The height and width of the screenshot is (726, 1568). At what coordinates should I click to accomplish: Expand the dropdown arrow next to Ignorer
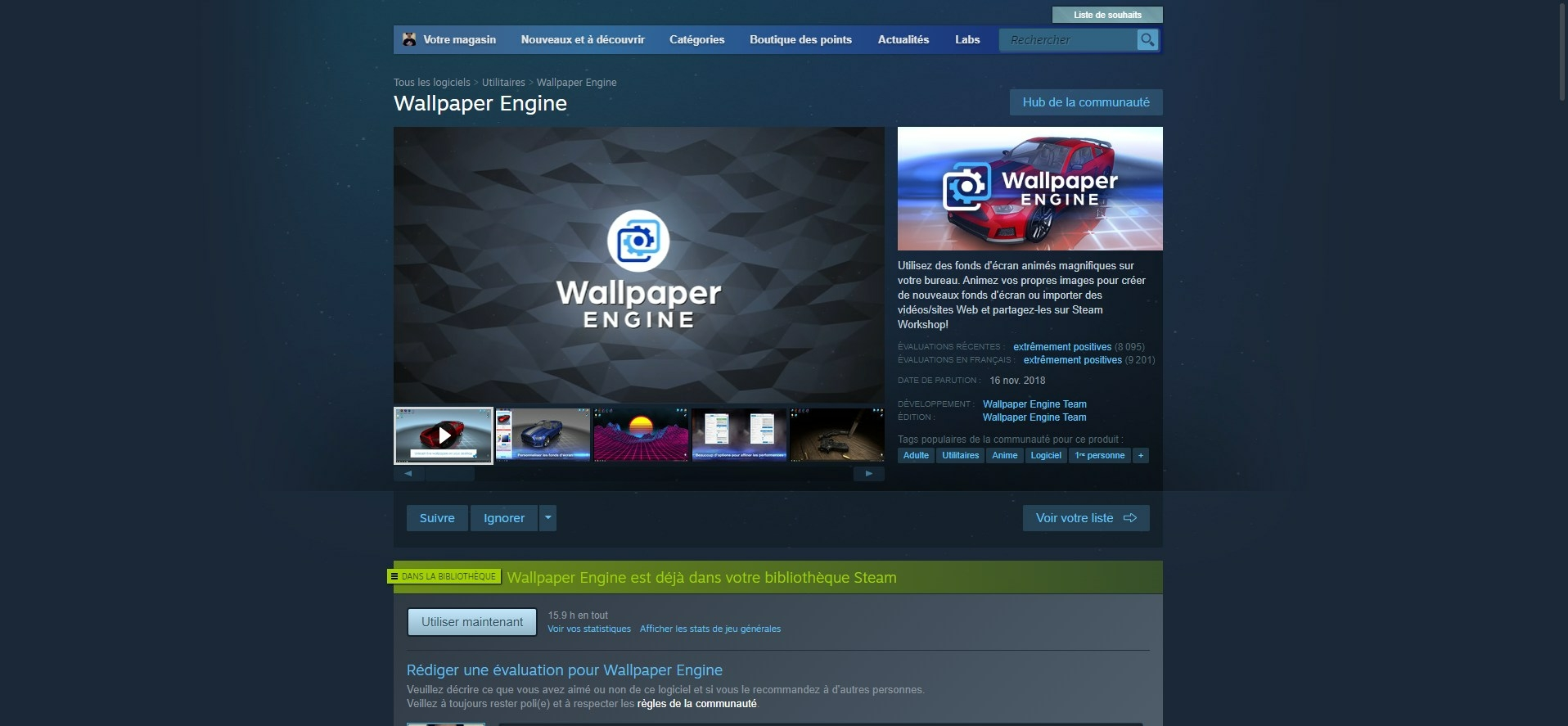(x=548, y=518)
